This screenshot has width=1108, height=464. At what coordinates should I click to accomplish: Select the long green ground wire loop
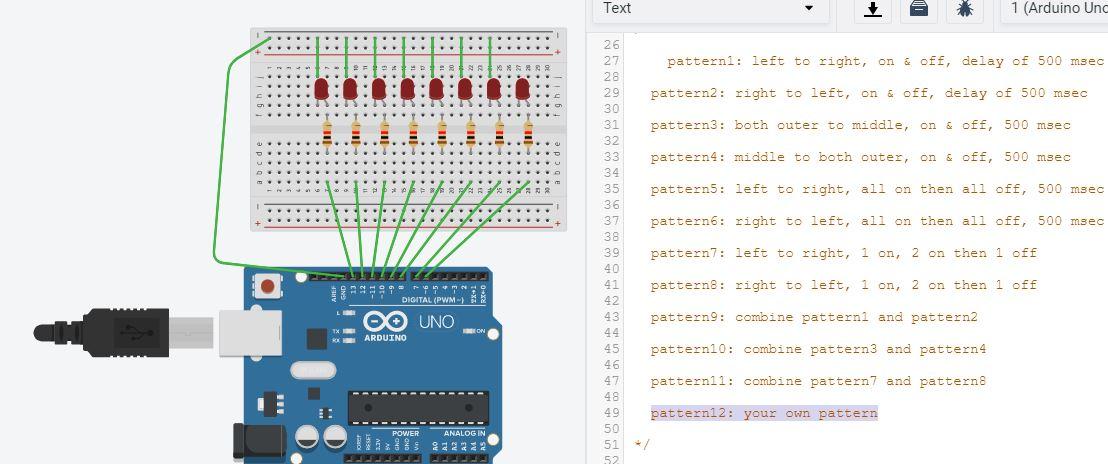coord(221,162)
